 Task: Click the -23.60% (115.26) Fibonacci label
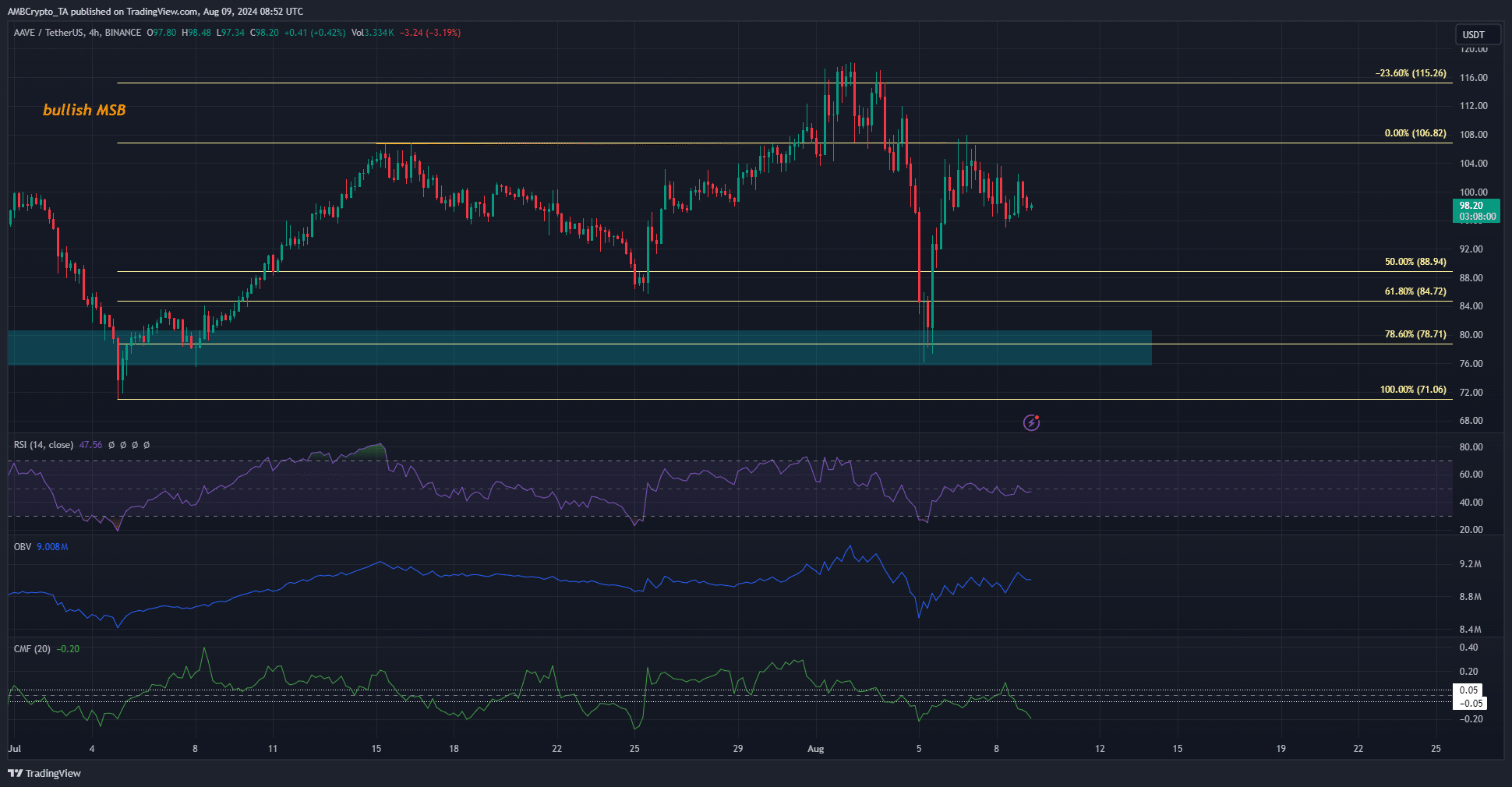[1411, 73]
